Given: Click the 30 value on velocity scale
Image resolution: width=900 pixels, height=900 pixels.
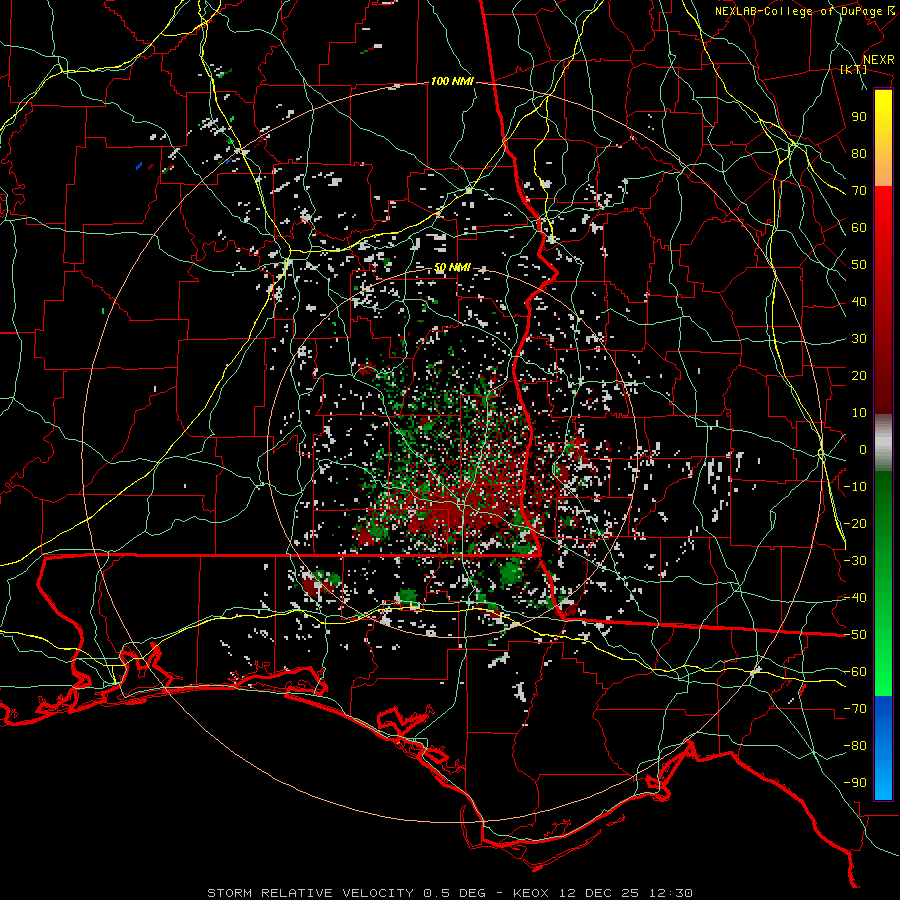Looking at the screenshot, I should point(859,339).
